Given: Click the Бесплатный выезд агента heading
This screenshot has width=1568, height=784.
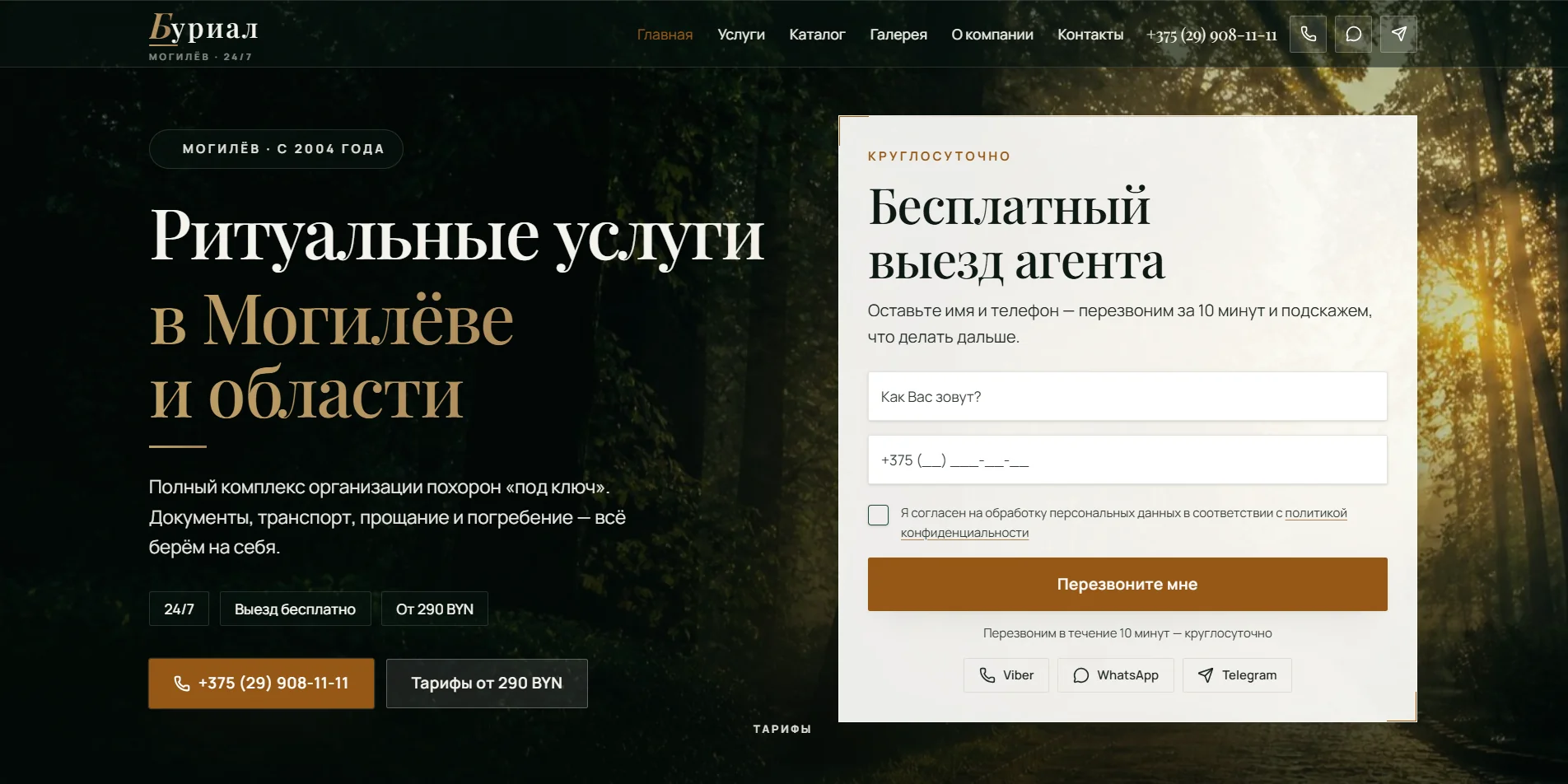Looking at the screenshot, I should click(x=1016, y=234).
